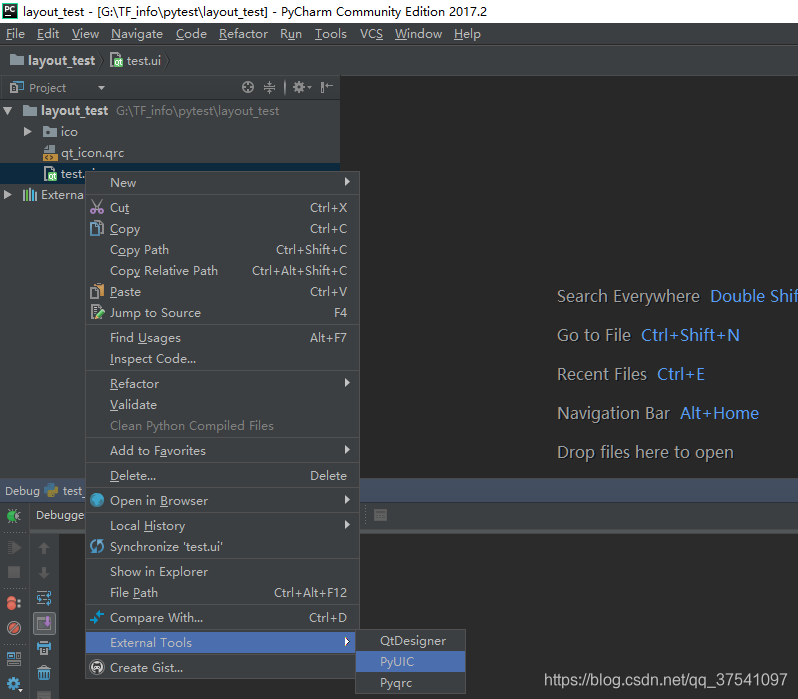The height and width of the screenshot is (699, 798).
Task: Choose Synchronize 'test.ui'
Action: point(222,546)
